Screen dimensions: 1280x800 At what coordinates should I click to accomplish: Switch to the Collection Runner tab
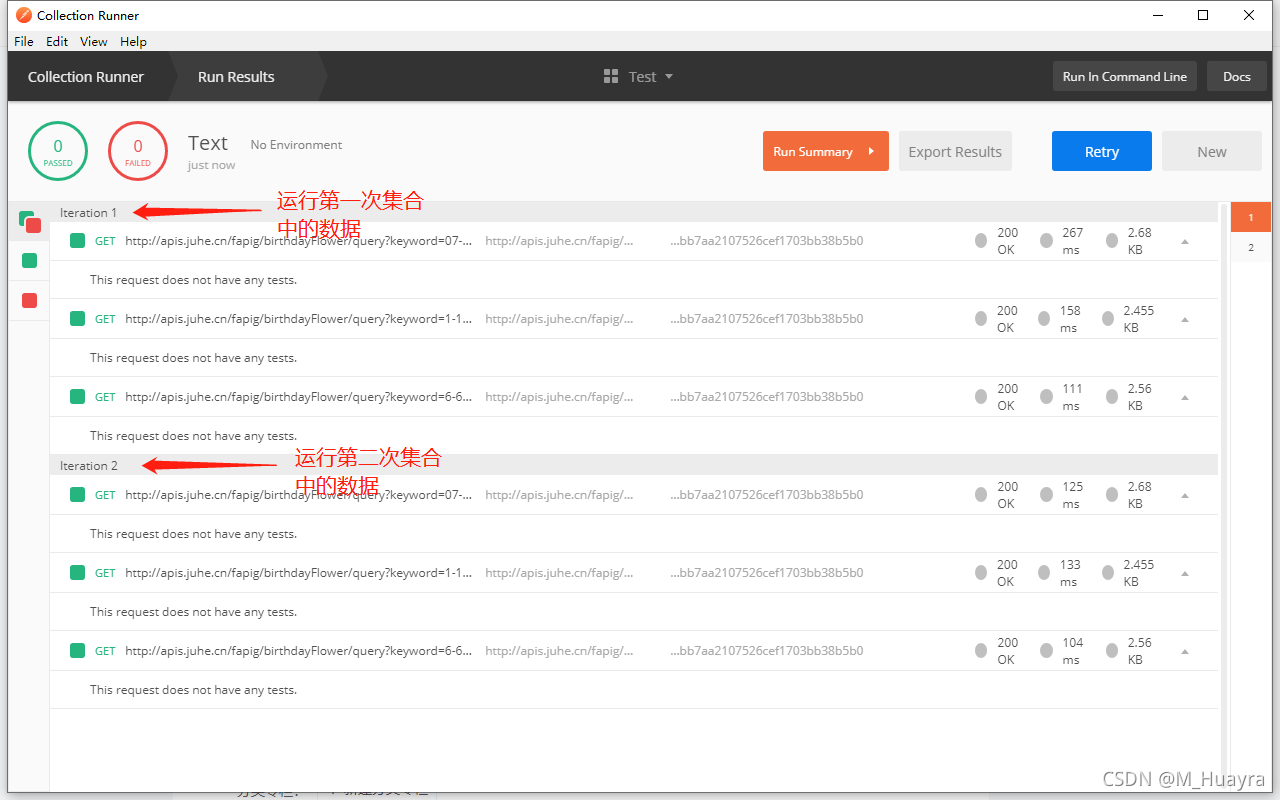coord(86,77)
